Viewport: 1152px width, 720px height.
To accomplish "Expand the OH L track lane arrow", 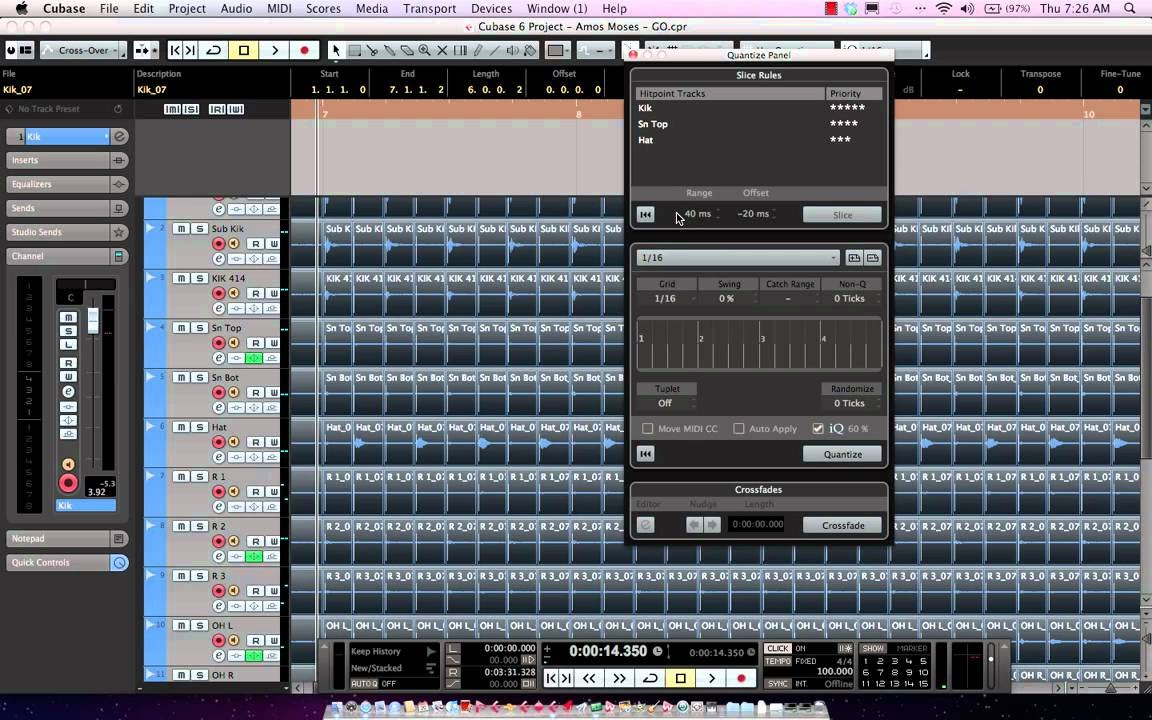I will (x=151, y=624).
